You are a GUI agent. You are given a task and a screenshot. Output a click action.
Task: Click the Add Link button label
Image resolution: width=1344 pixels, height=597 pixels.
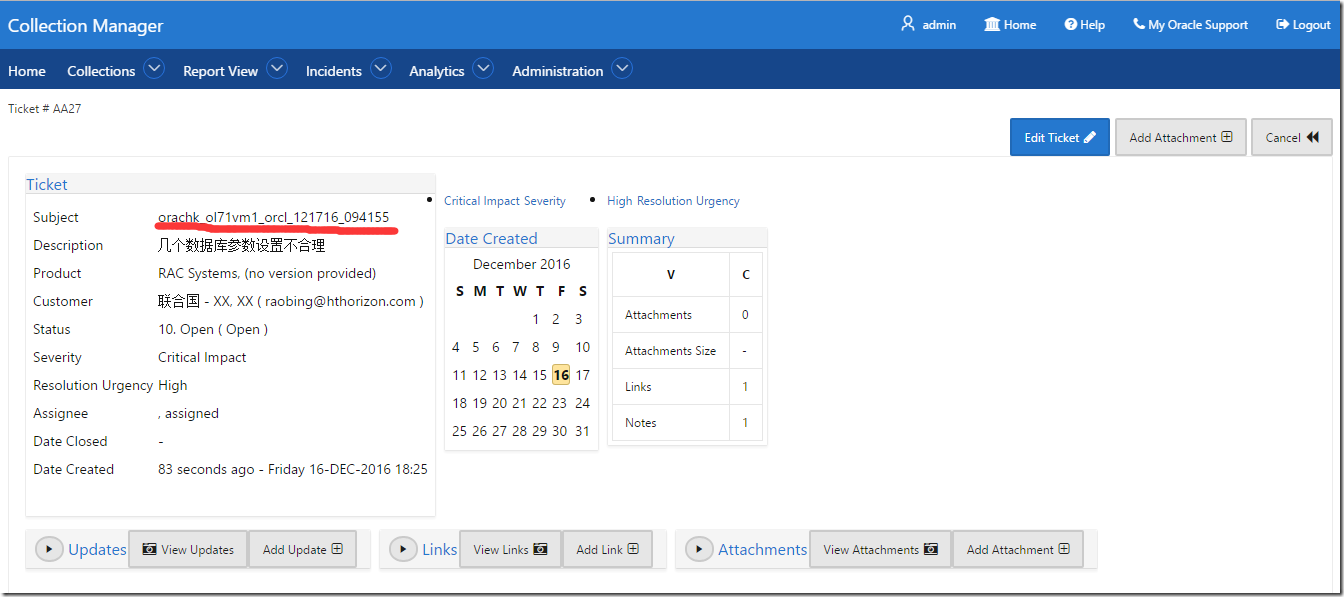(600, 550)
